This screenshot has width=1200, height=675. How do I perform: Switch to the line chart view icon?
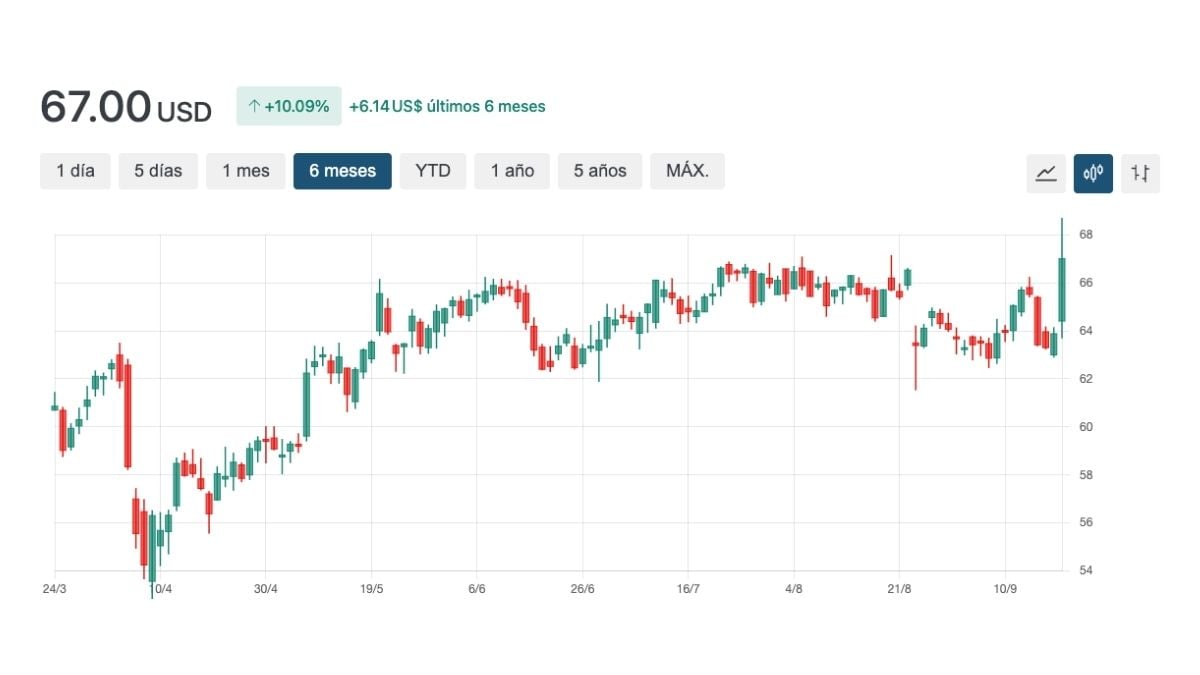1046,173
